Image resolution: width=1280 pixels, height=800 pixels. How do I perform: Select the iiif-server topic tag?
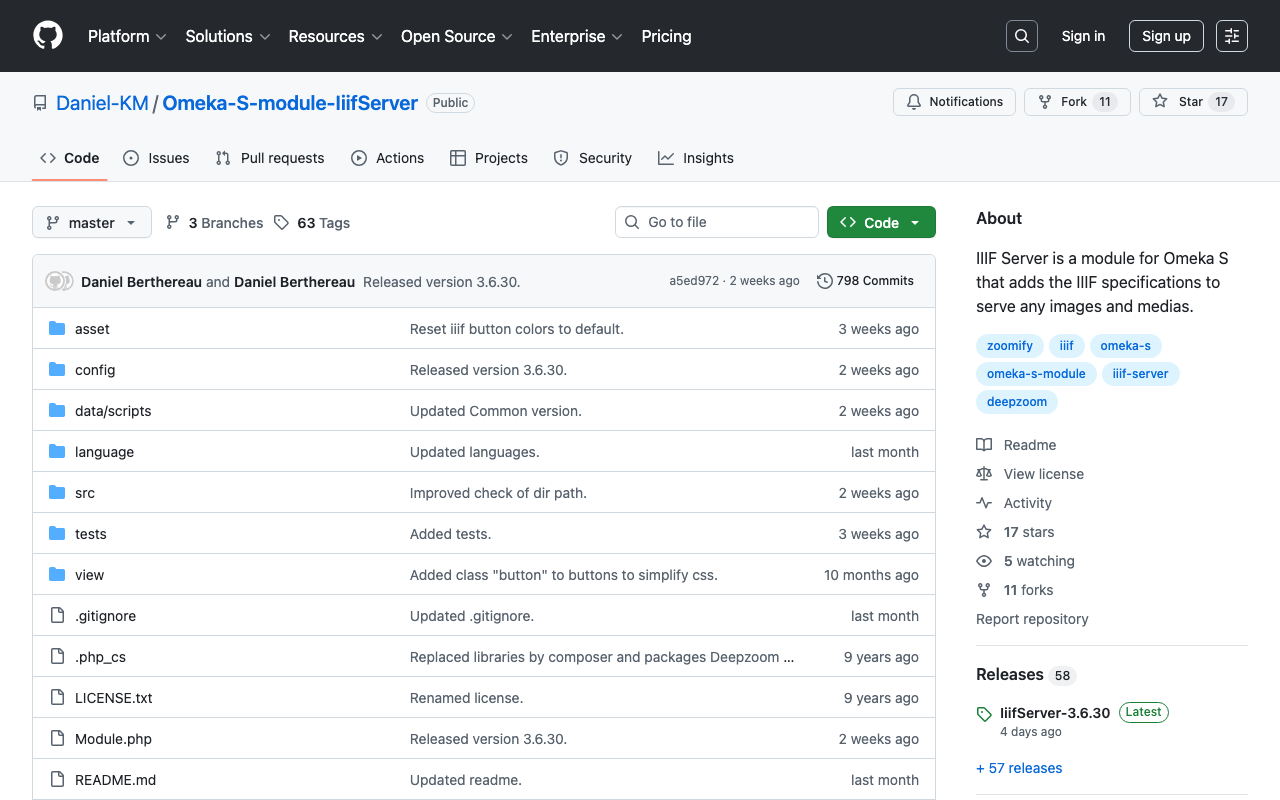pos(1140,374)
